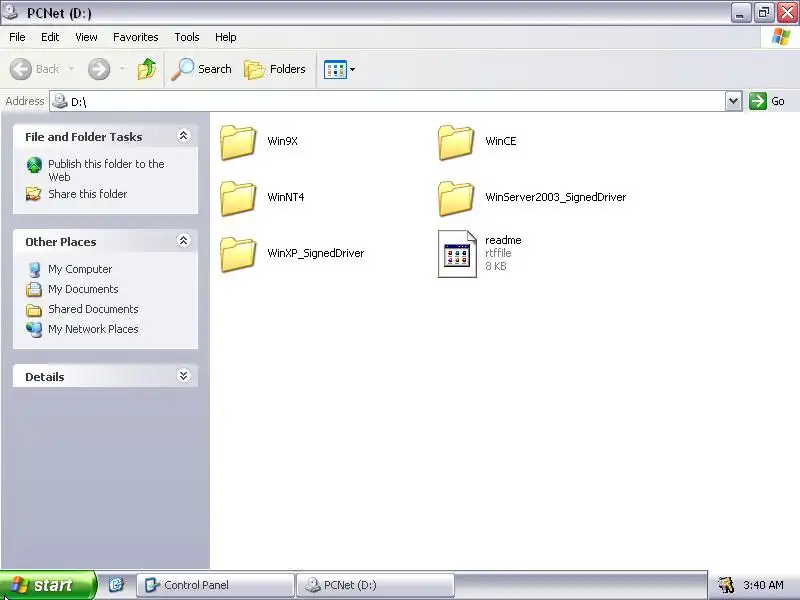
Task: Minimize the PCNet (D:) window
Action: pos(740,13)
